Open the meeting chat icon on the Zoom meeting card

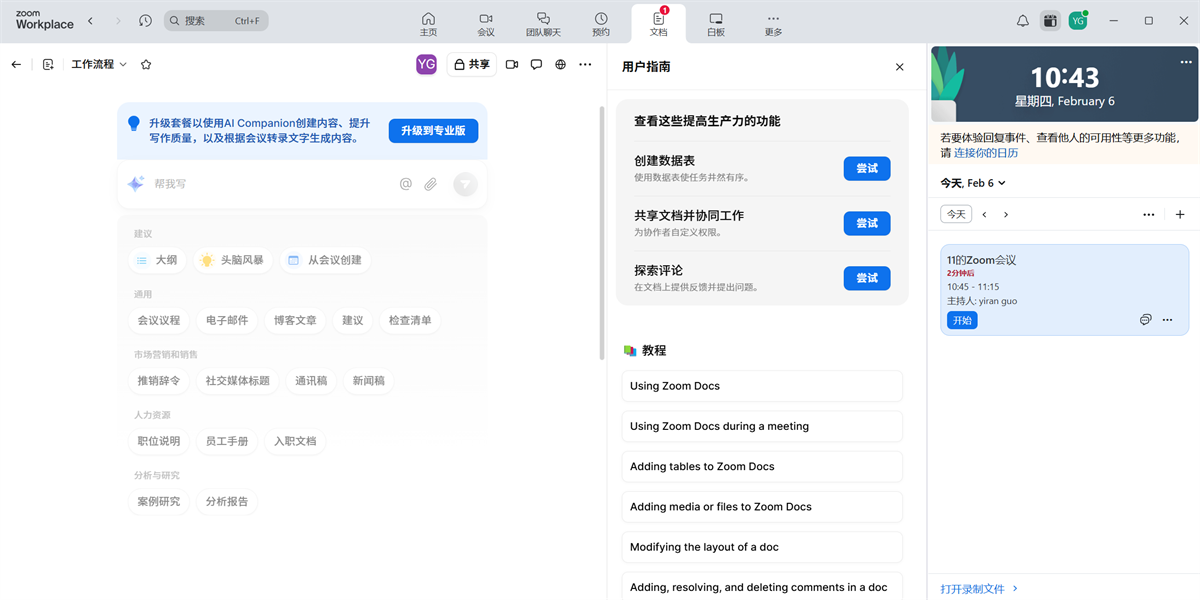pos(1145,319)
